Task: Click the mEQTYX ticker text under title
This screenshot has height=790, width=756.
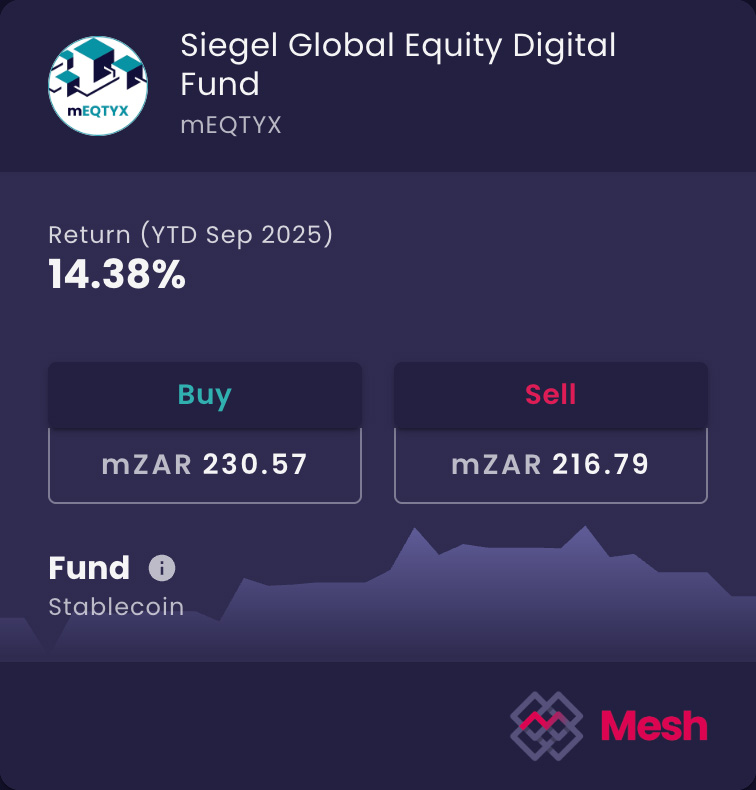Action: click(x=231, y=125)
